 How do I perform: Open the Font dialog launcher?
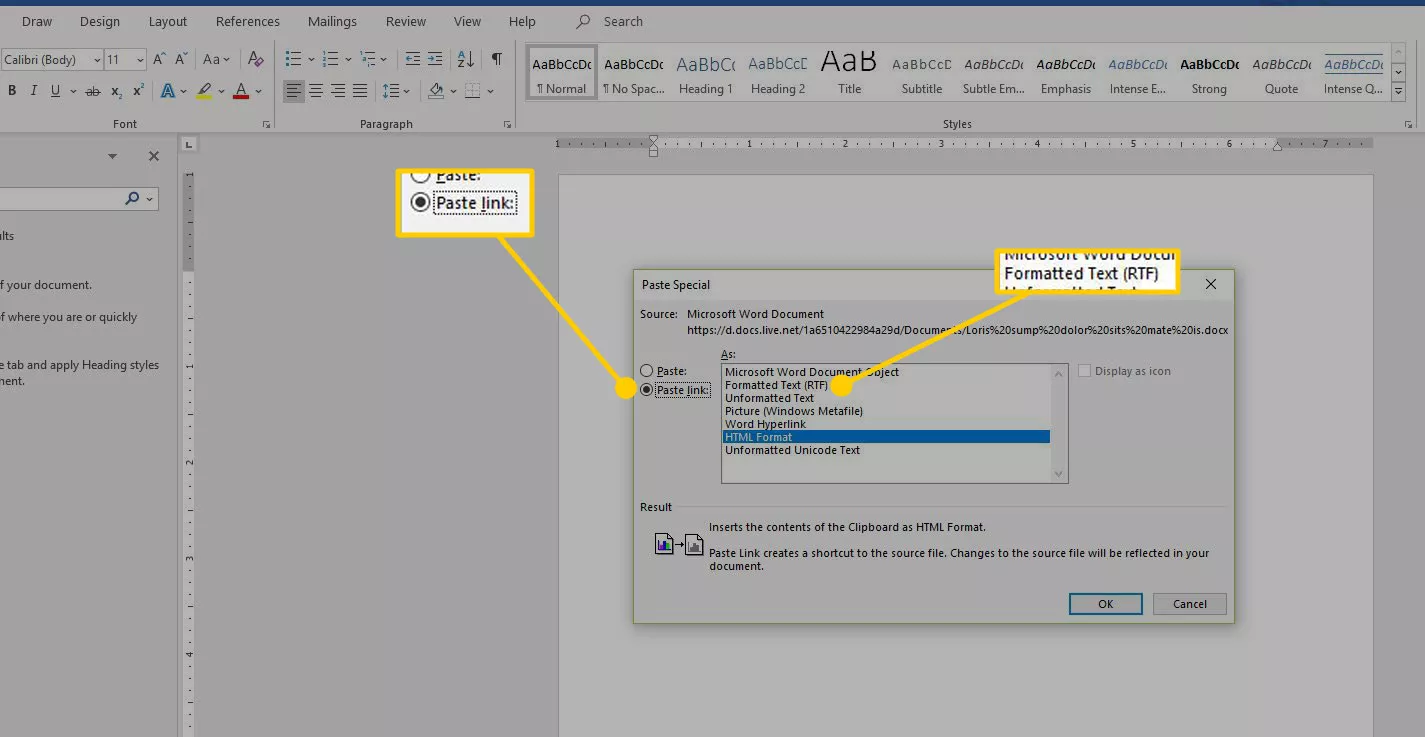[x=266, y=125]
